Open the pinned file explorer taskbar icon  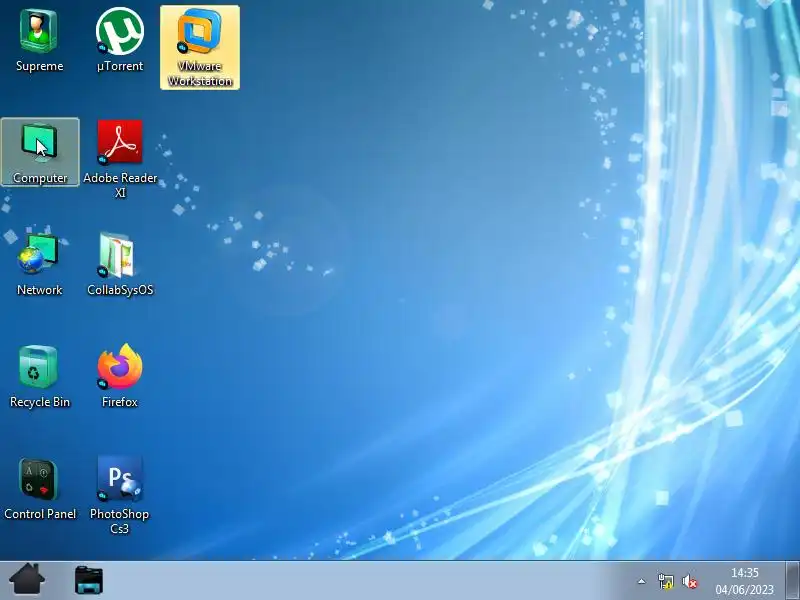click(88, 580)
